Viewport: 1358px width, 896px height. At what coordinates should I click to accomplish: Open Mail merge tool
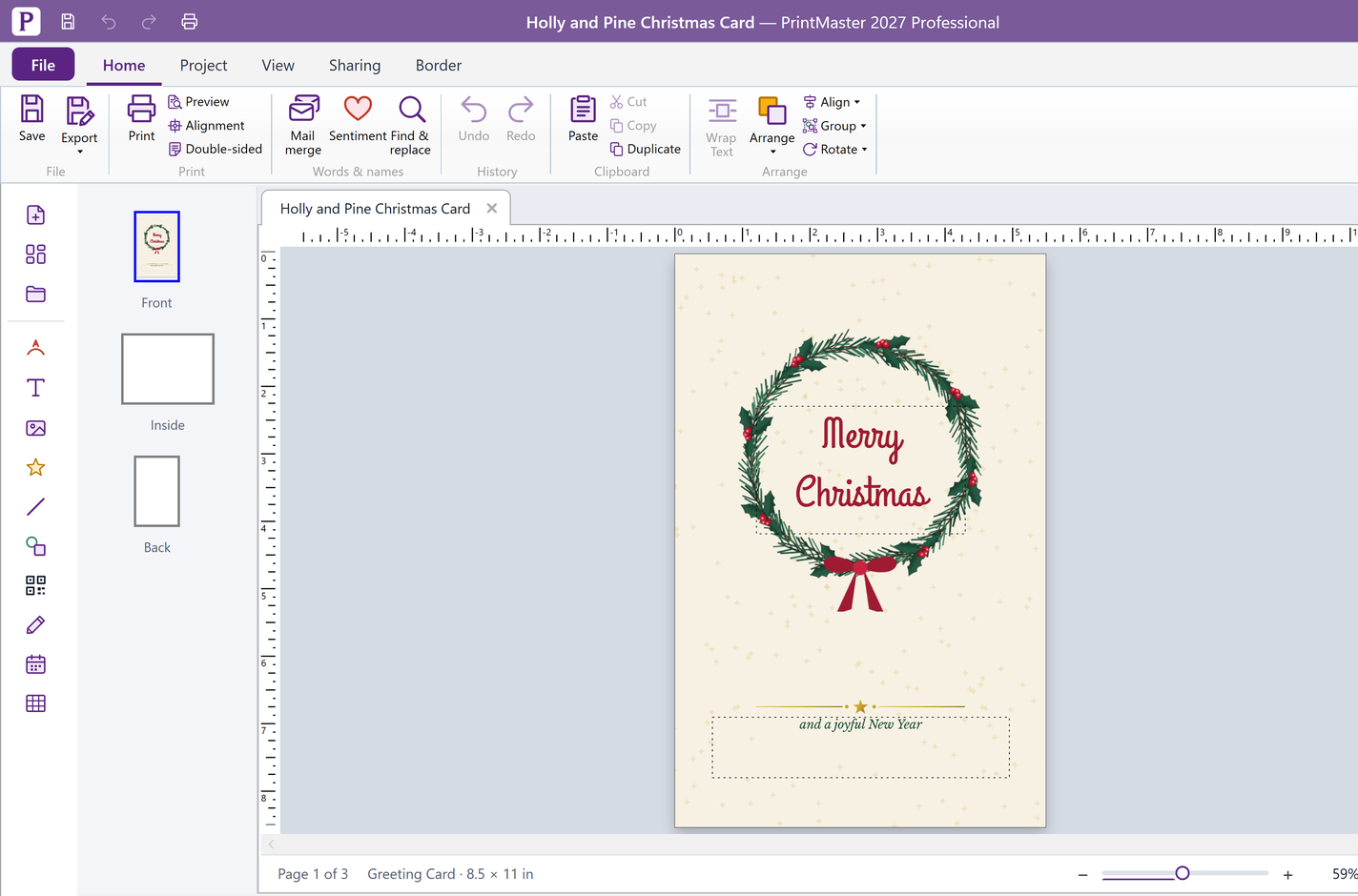[303, 125]
